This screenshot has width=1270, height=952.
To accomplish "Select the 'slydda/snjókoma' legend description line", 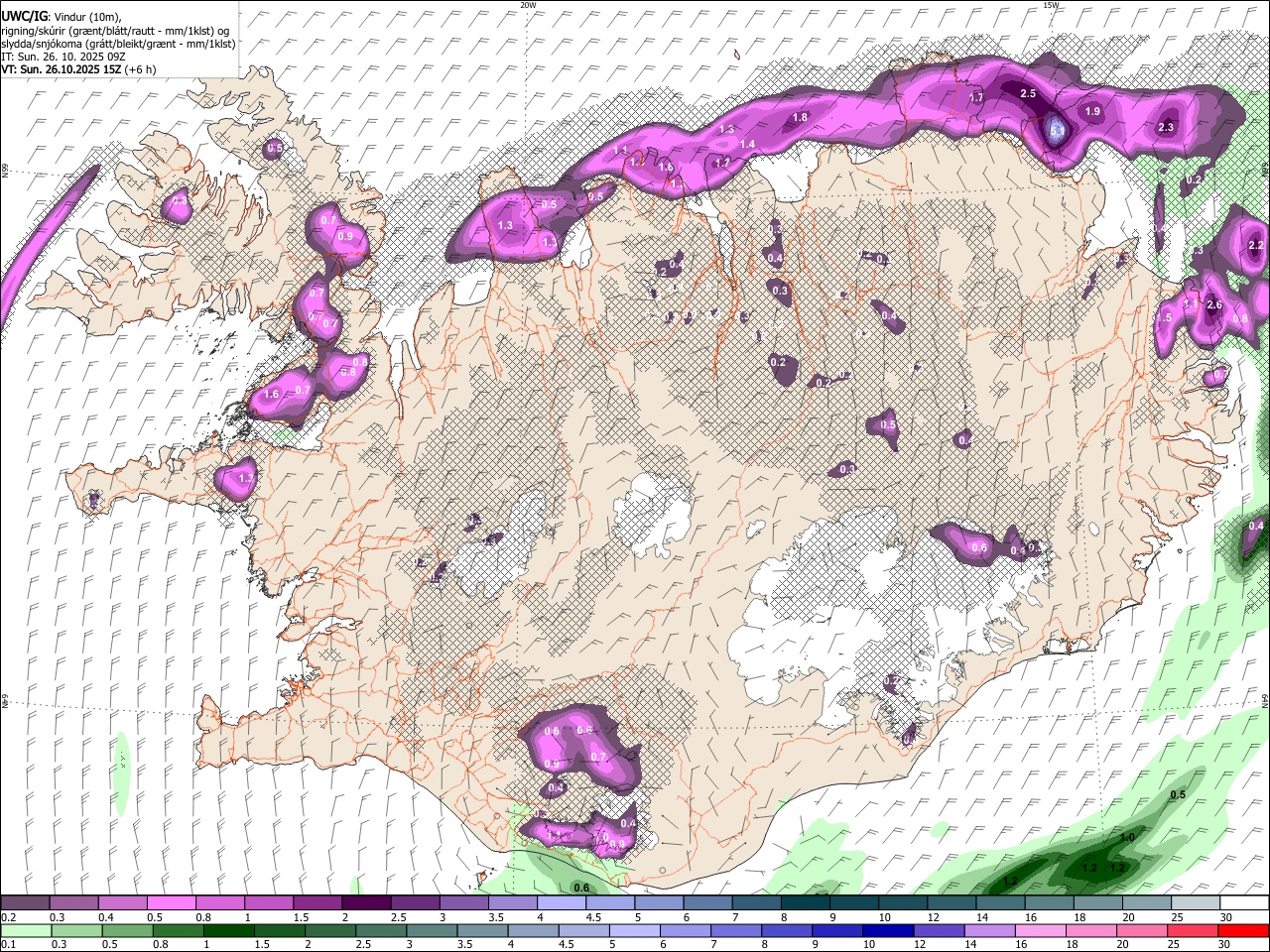I will 118,44.
